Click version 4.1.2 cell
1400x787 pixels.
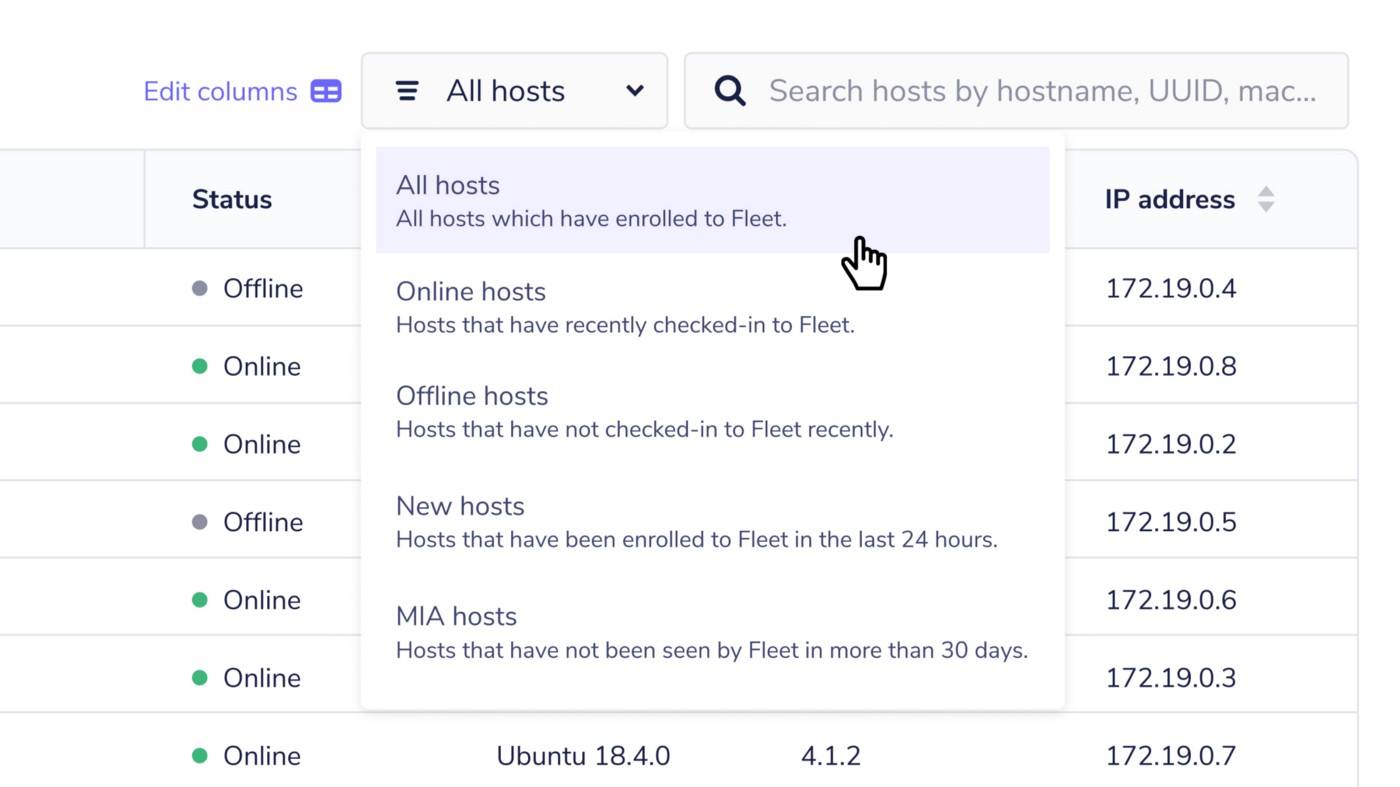[x=831, y=756]
